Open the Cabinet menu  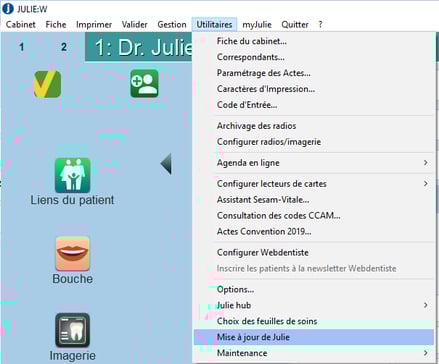point(21,24)
